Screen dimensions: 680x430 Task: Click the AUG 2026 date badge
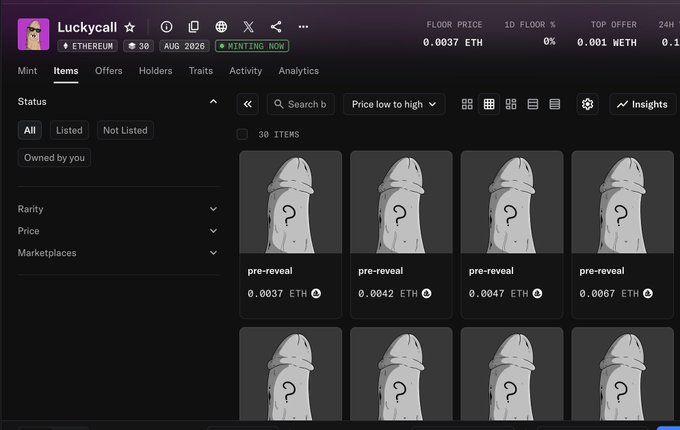(184, 46)
